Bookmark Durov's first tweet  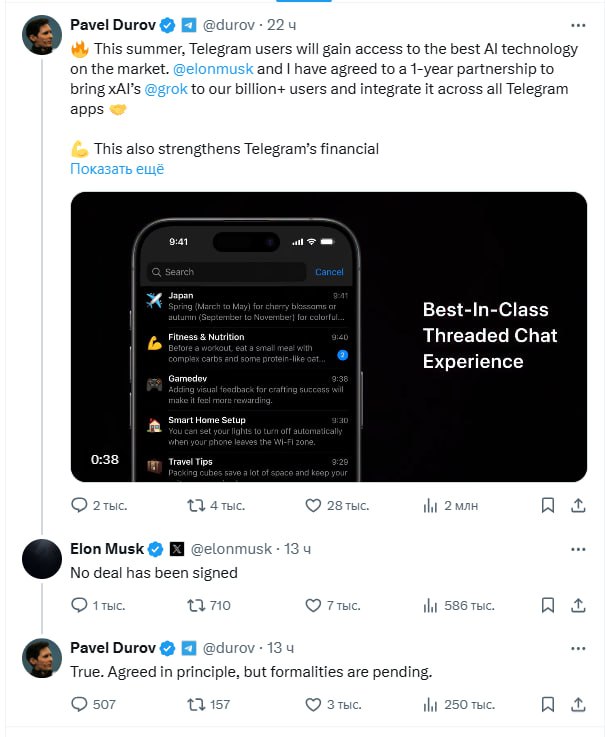point(548,505)
